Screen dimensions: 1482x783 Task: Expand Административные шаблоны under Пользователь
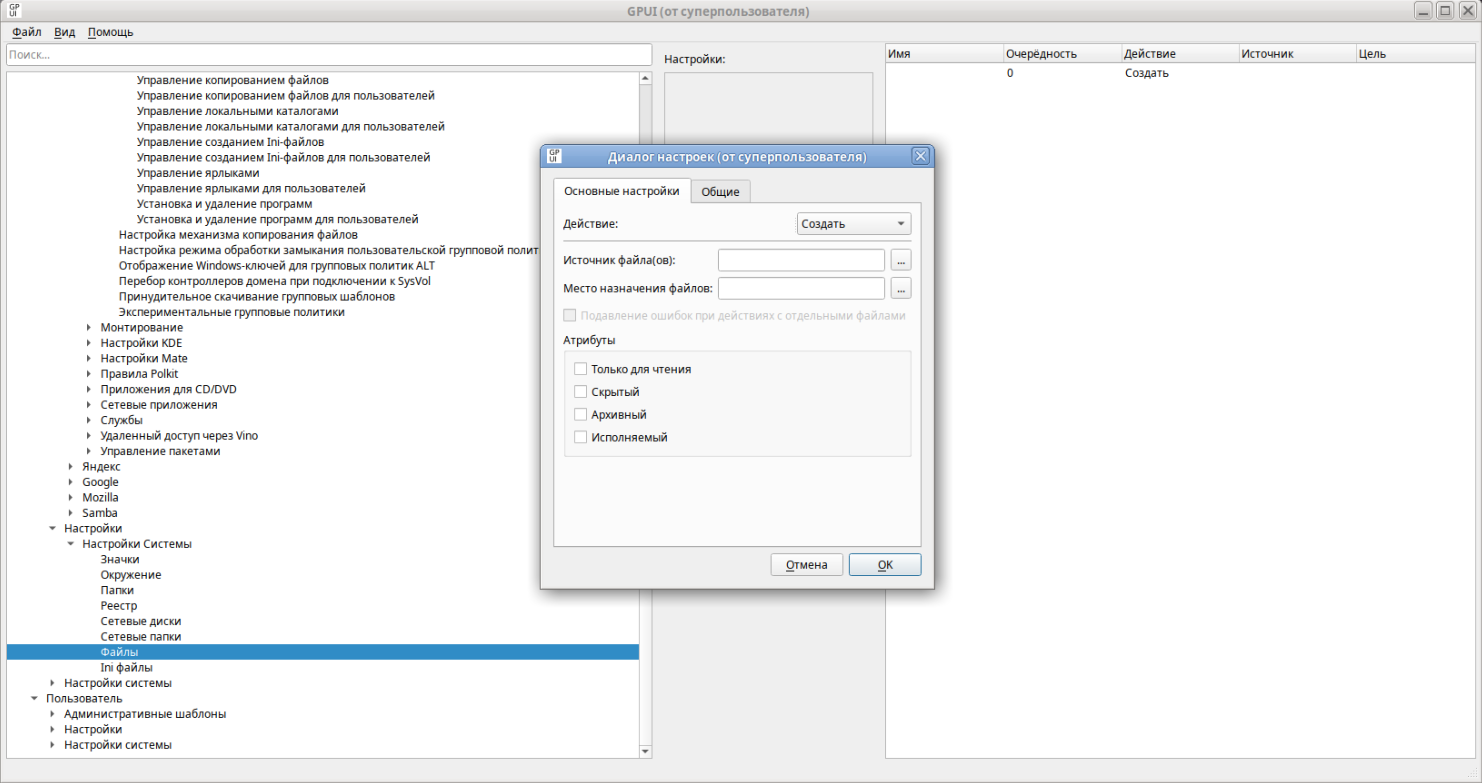point(53,714)
